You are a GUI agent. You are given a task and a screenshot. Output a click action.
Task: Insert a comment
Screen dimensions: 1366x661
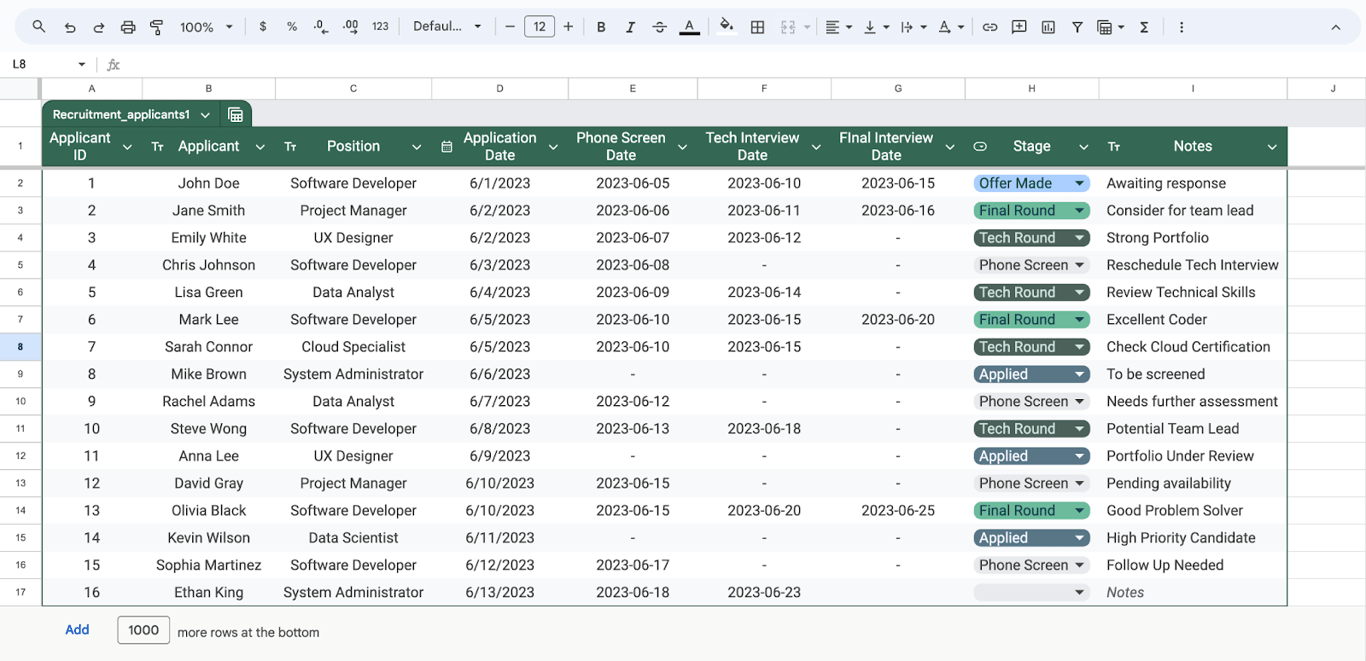click(1019, 27)
